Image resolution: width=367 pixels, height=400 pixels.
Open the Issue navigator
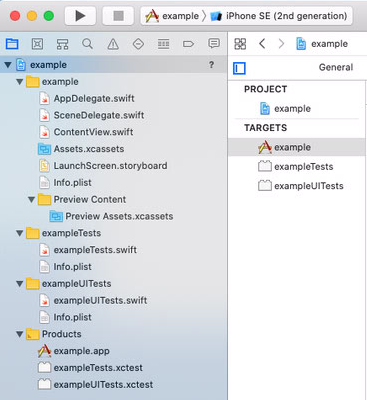click(113, 44)
